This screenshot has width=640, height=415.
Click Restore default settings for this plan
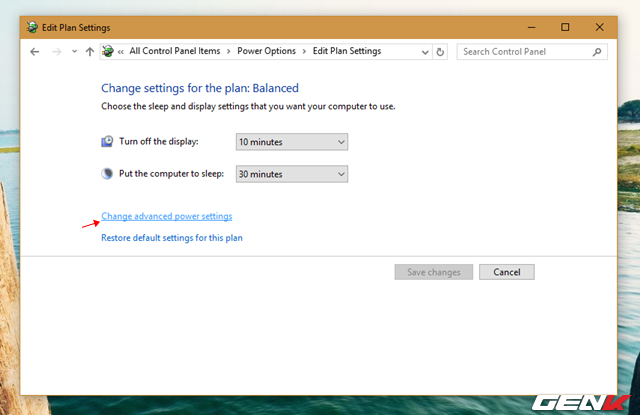pos(172,238)
